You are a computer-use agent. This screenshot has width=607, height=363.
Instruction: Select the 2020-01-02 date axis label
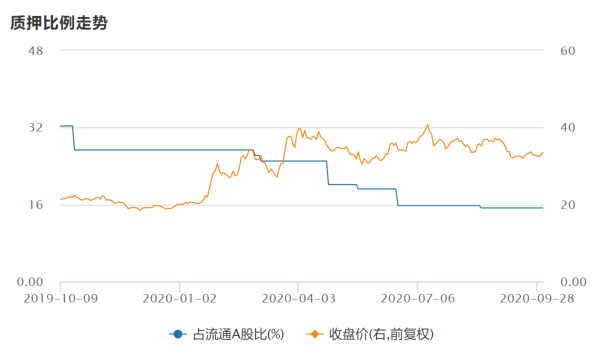(180, 299)
